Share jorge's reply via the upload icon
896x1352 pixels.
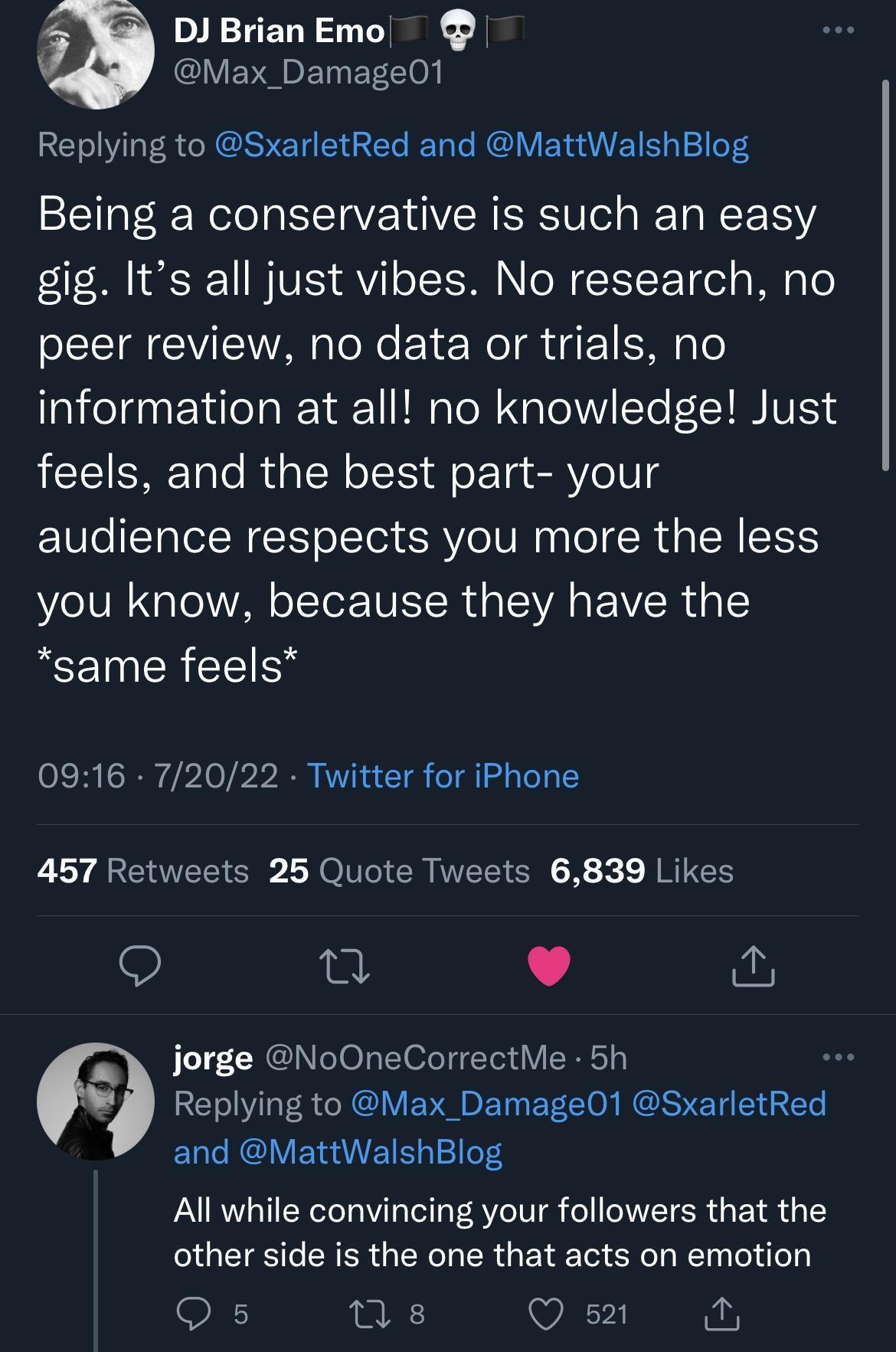721,1311
